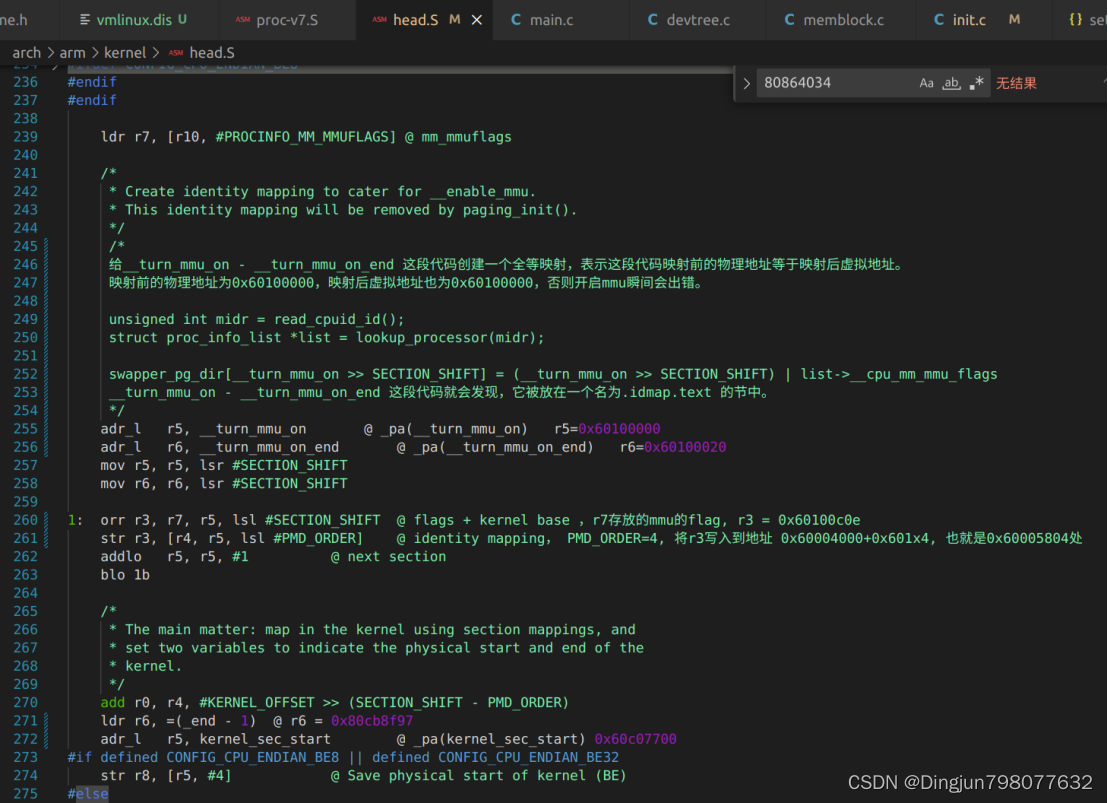The height and width of the screenshot is (803, 1108).
Task: Close the head.S tab with its X icon
Action: click(x=475, y=18)
